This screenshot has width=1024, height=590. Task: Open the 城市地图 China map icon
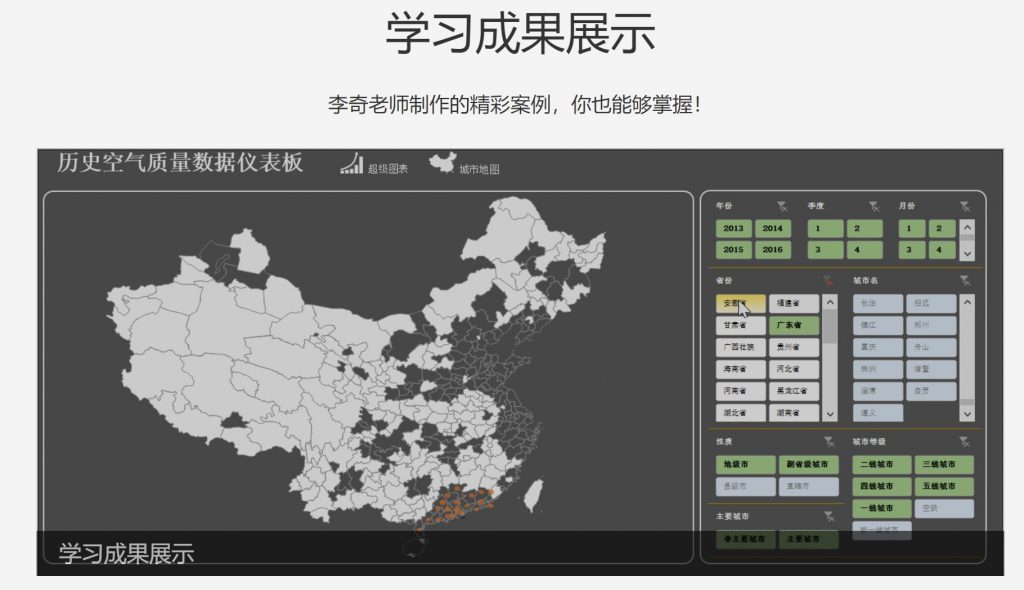[x=442, y=163]
